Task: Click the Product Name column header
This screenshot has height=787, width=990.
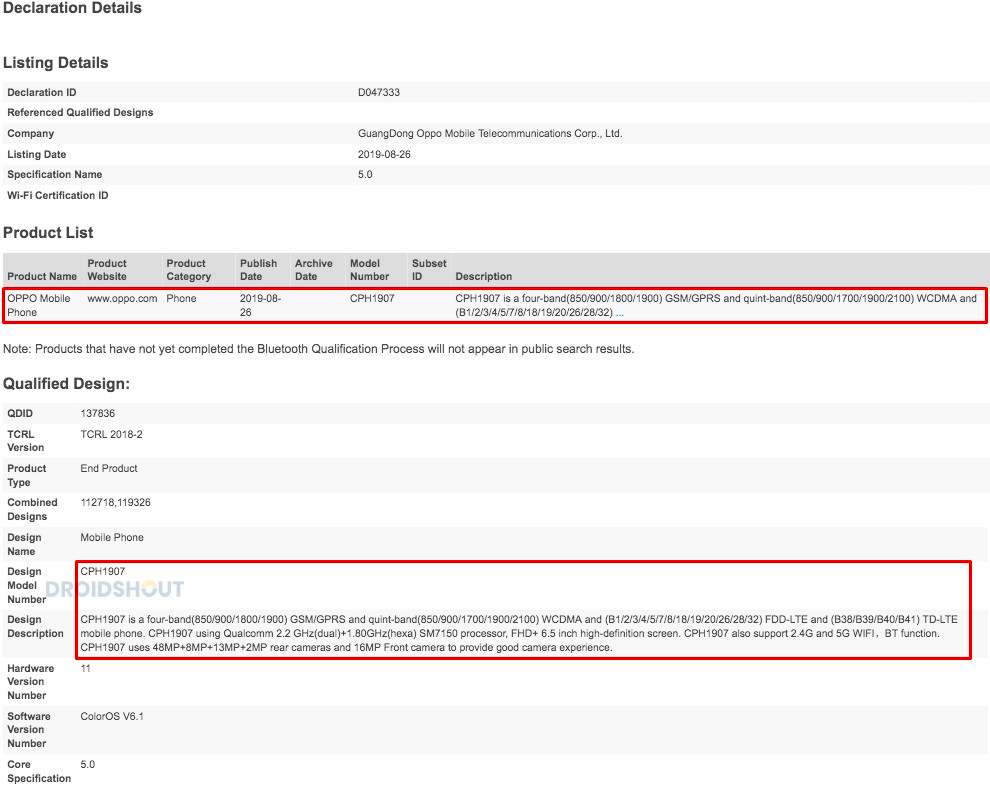Action: tap(42, 277)
